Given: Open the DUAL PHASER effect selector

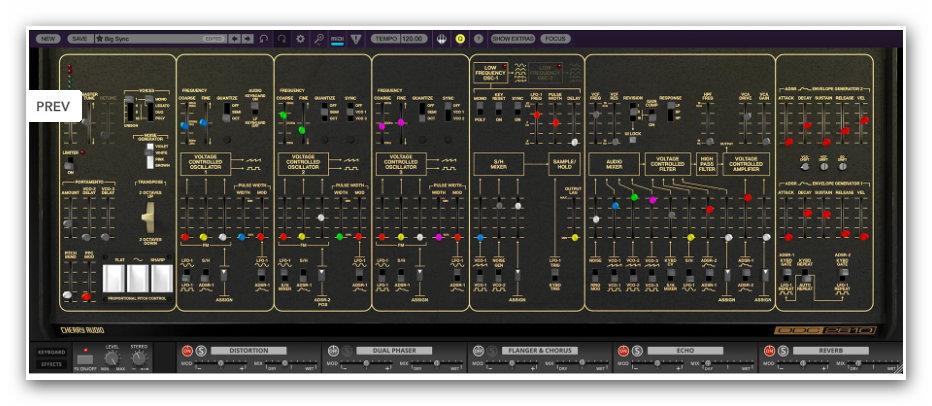Looking at the screenshot, I should coord(394,351).
